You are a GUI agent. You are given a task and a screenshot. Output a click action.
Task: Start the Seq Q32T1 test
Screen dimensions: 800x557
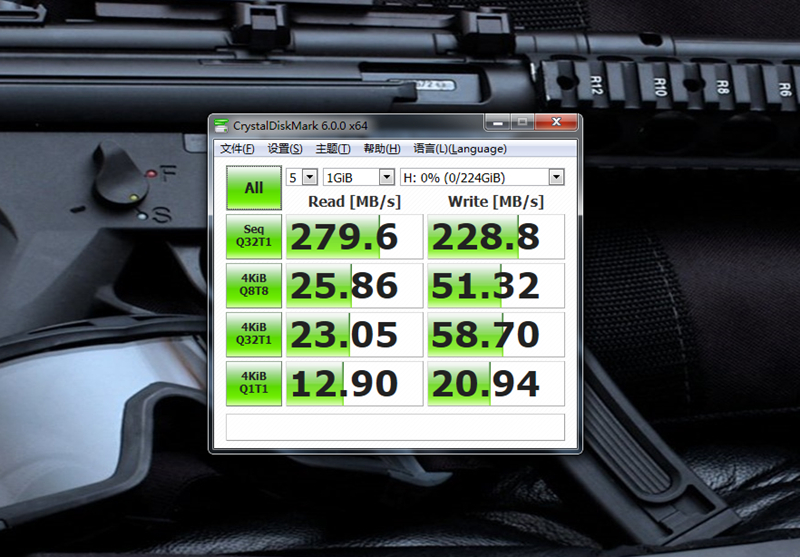pos(254,236)
